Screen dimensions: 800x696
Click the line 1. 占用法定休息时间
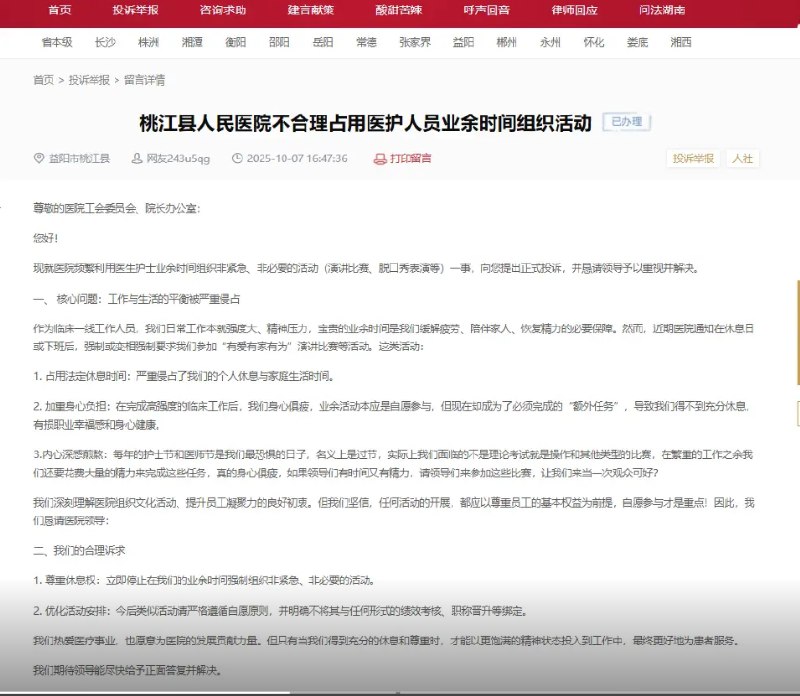click(x=184, y=376)
